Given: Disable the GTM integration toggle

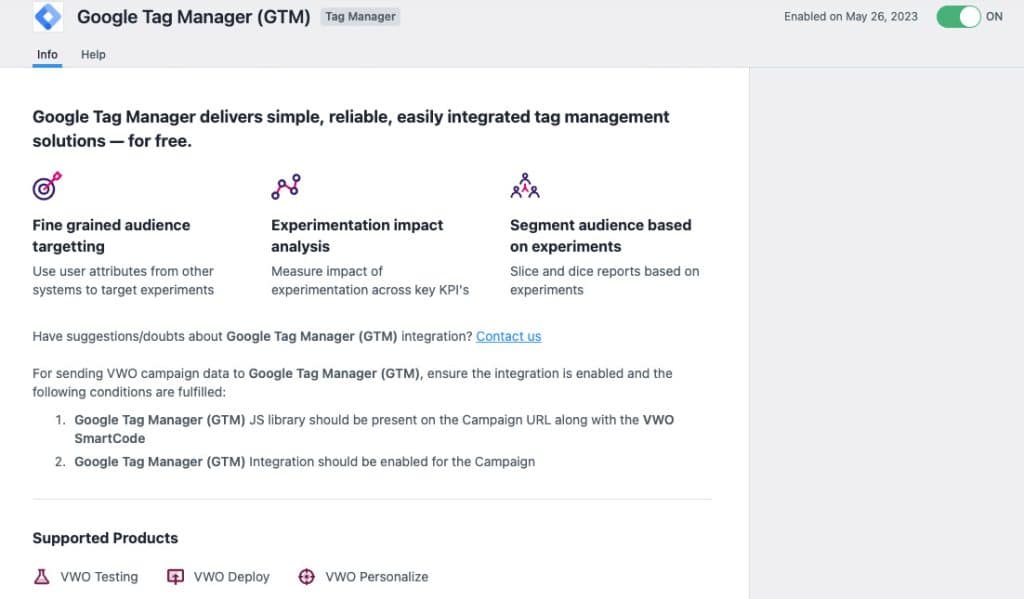Looking at the screenshot, I should tap(958, 16).
